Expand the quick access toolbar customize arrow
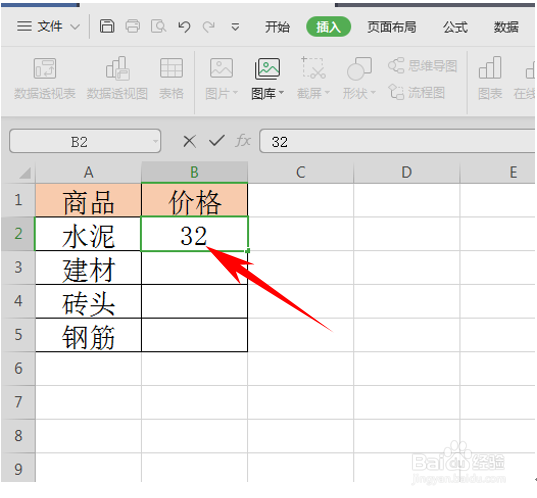537x498 pixels. click(235, 27)
